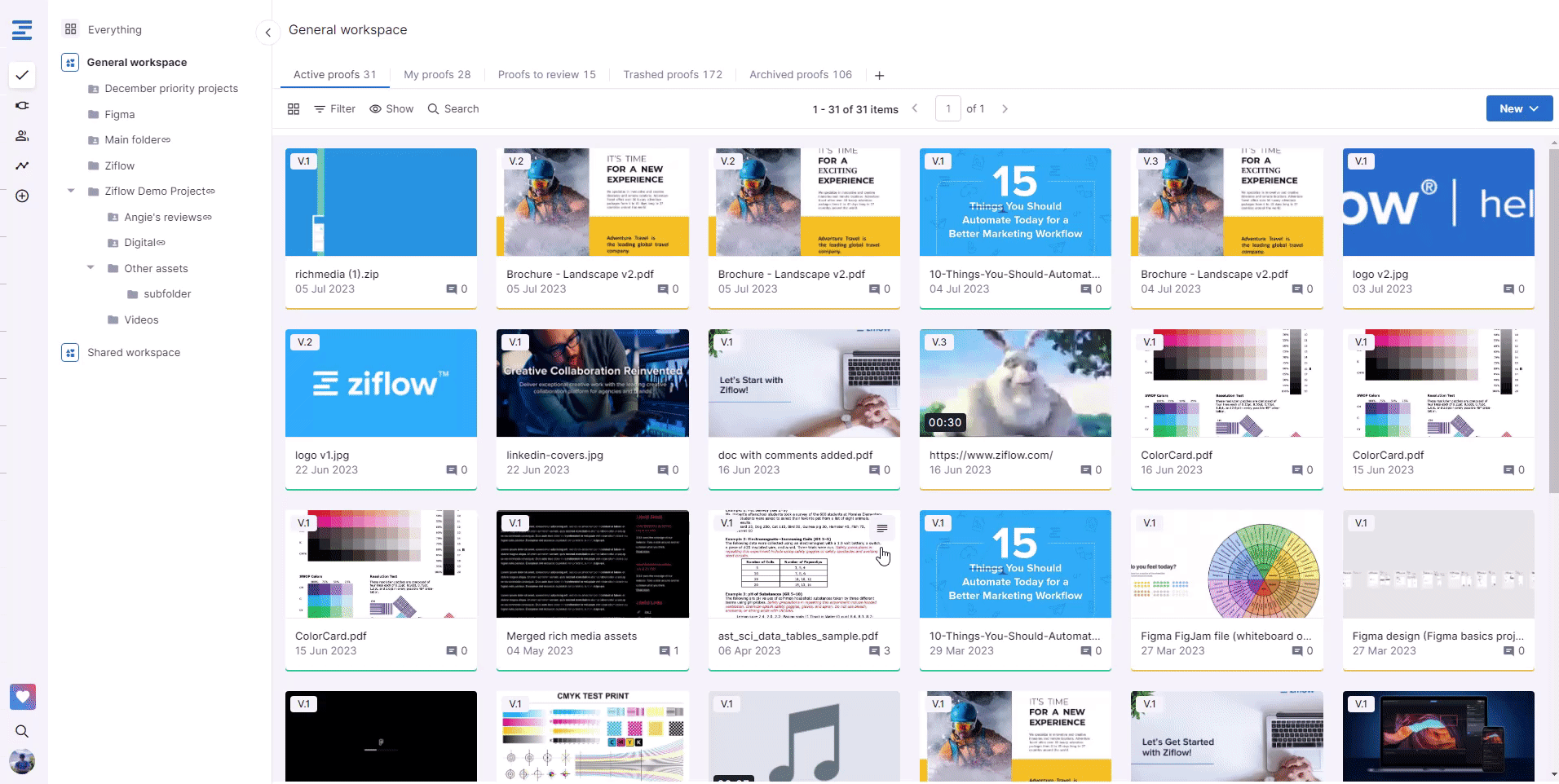Open the people icon in left rail
This screenshot has height=784, width=1559.
tap(22, 136)
